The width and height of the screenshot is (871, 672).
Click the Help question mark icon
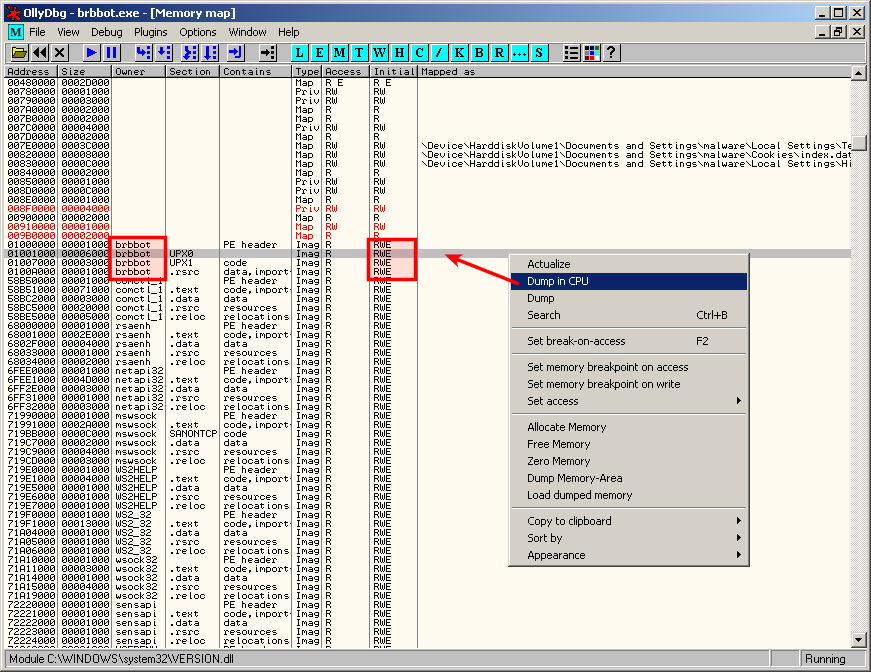[611, 52]
